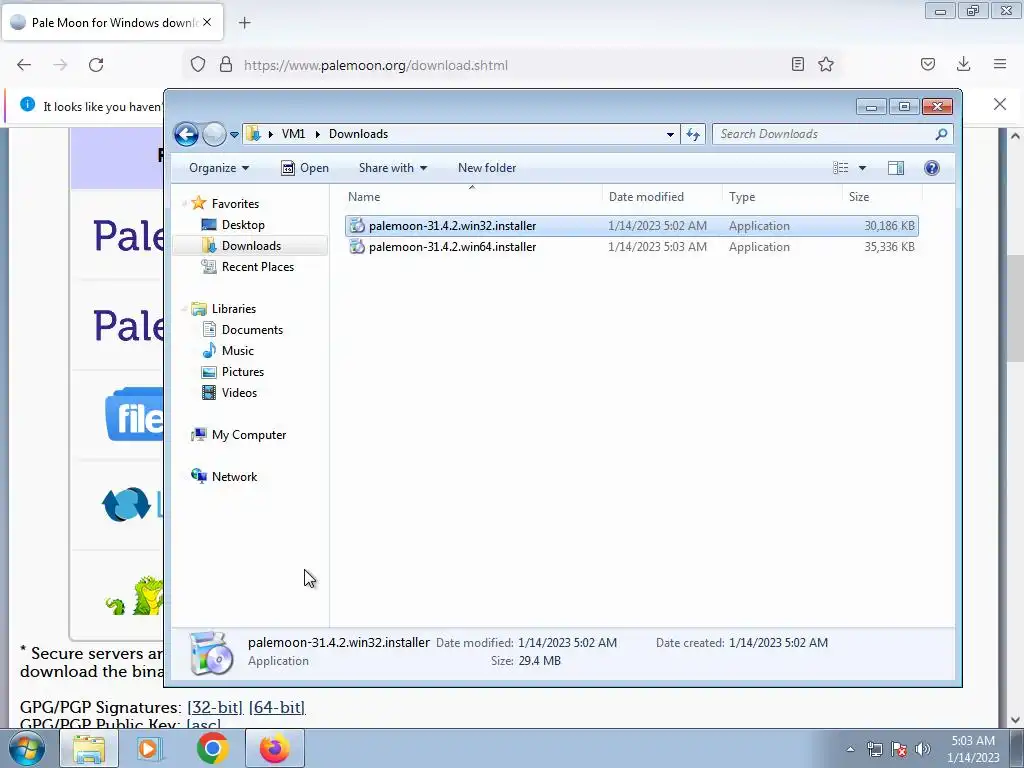The height and width of the screenshot is (768, 1024).
Task: Click the win64 installer file icon
Action: point(357,247)
